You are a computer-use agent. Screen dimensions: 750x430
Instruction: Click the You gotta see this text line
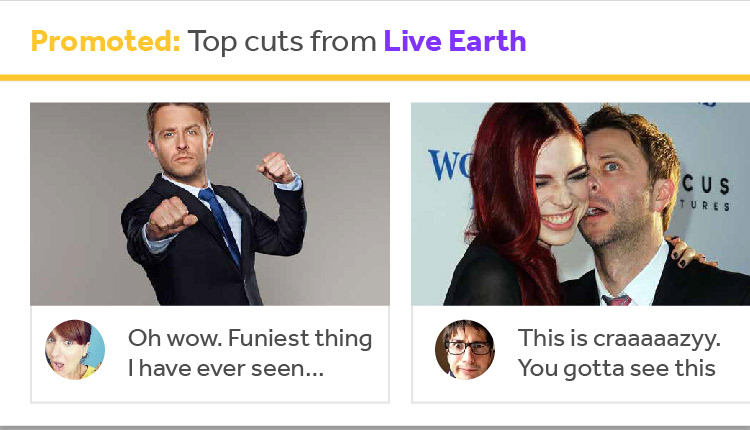click(x=617, y=369)
